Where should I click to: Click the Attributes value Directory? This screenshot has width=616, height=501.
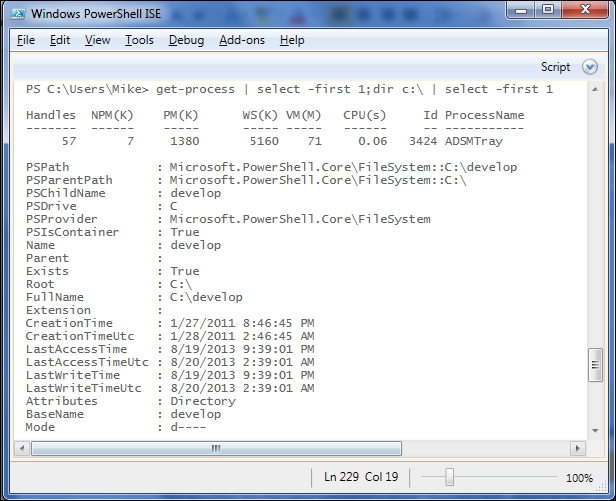(203, 401)
